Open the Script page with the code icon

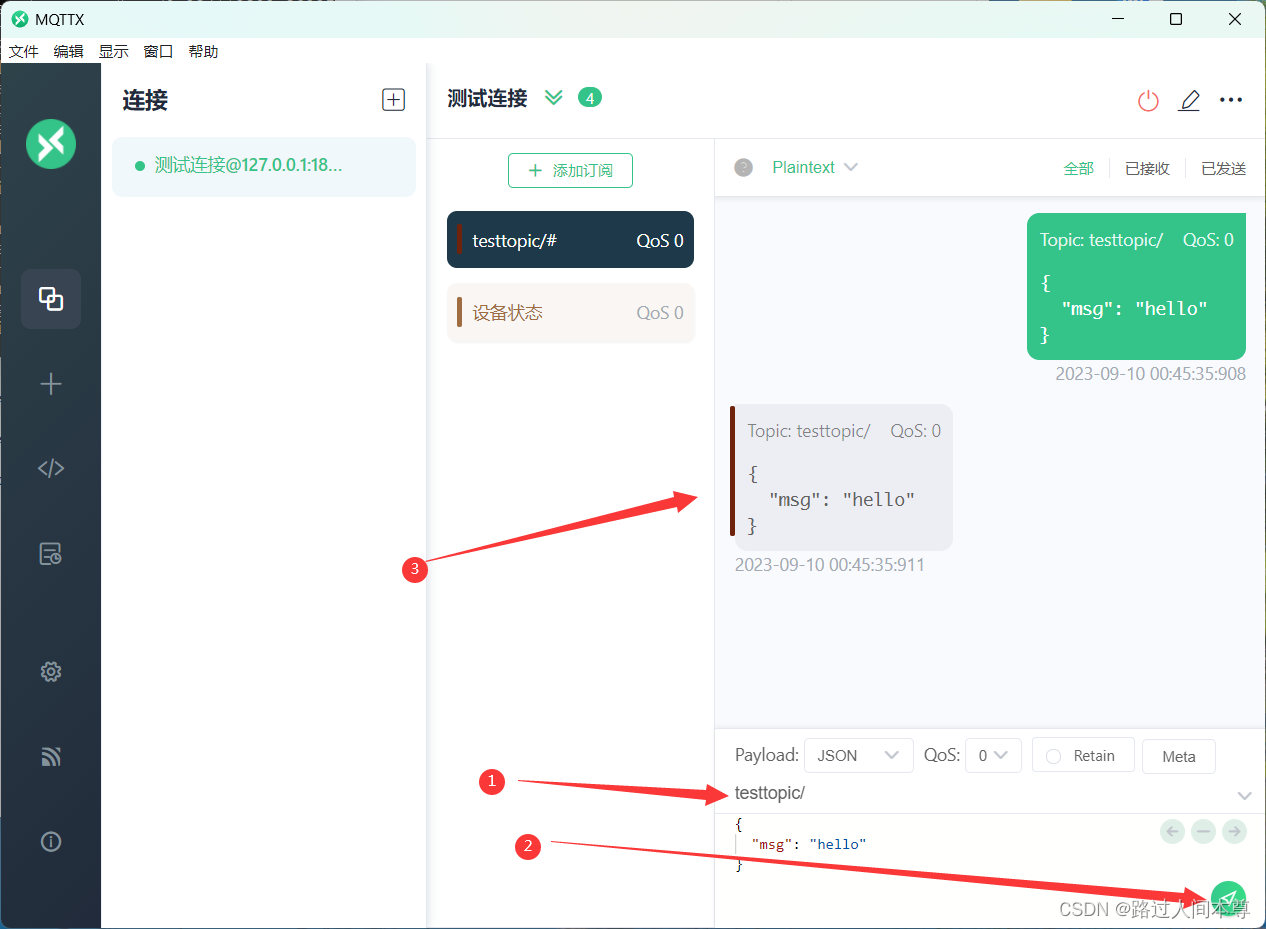[x=51, y=468]
